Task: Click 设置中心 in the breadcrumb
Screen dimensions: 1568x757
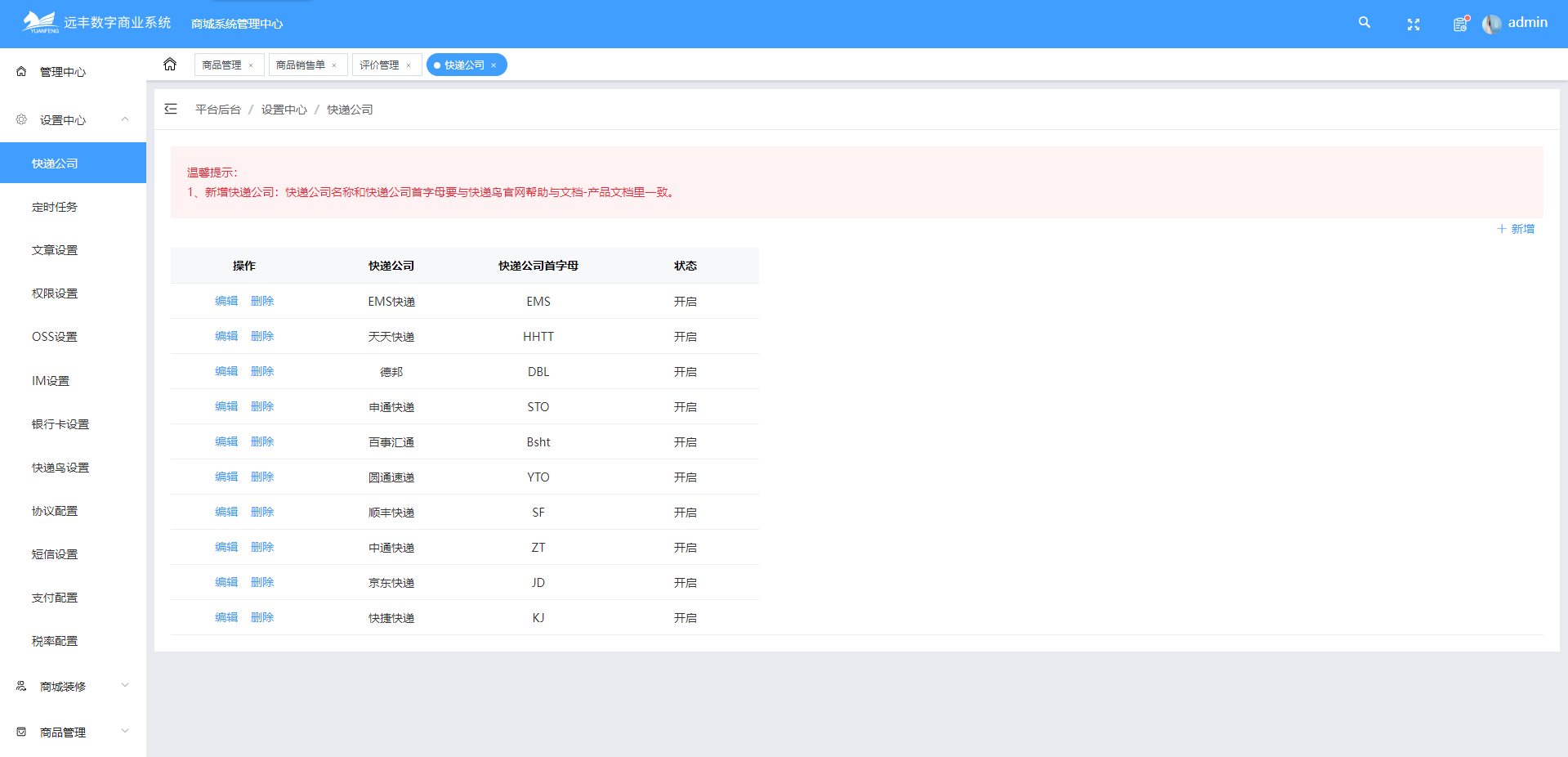Action: click(x=284, y=110)
